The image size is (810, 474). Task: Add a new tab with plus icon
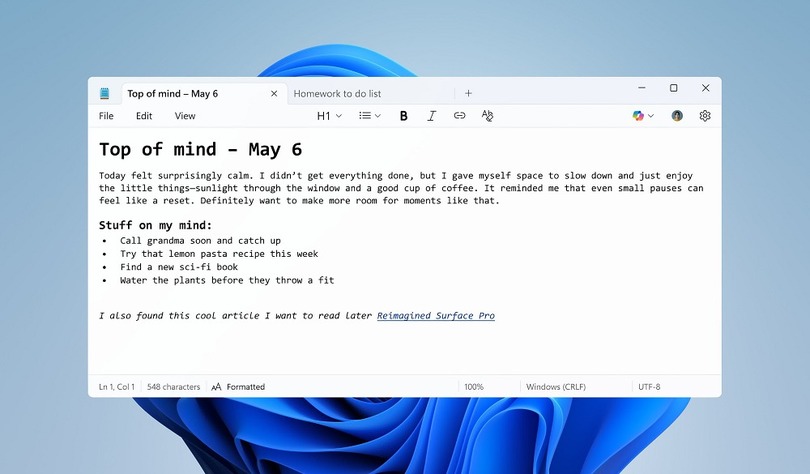point(468,93)
